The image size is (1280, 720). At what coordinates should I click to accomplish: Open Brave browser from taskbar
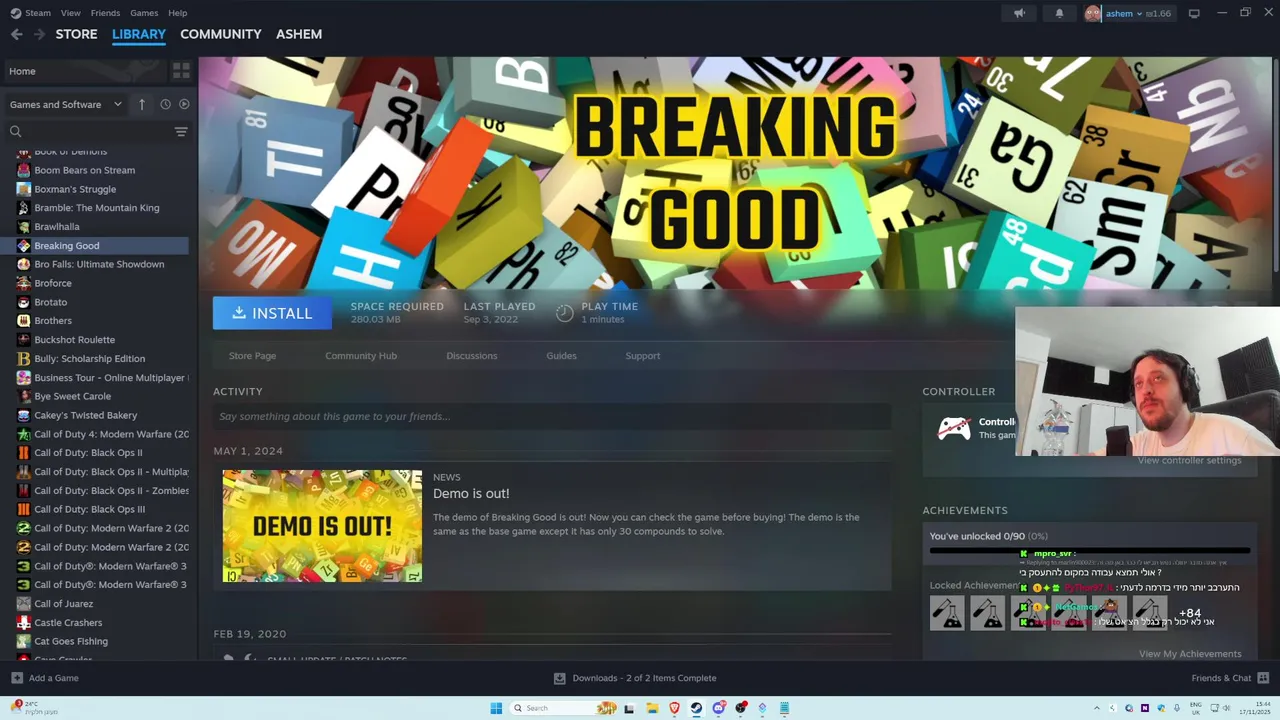click(674, 708)
